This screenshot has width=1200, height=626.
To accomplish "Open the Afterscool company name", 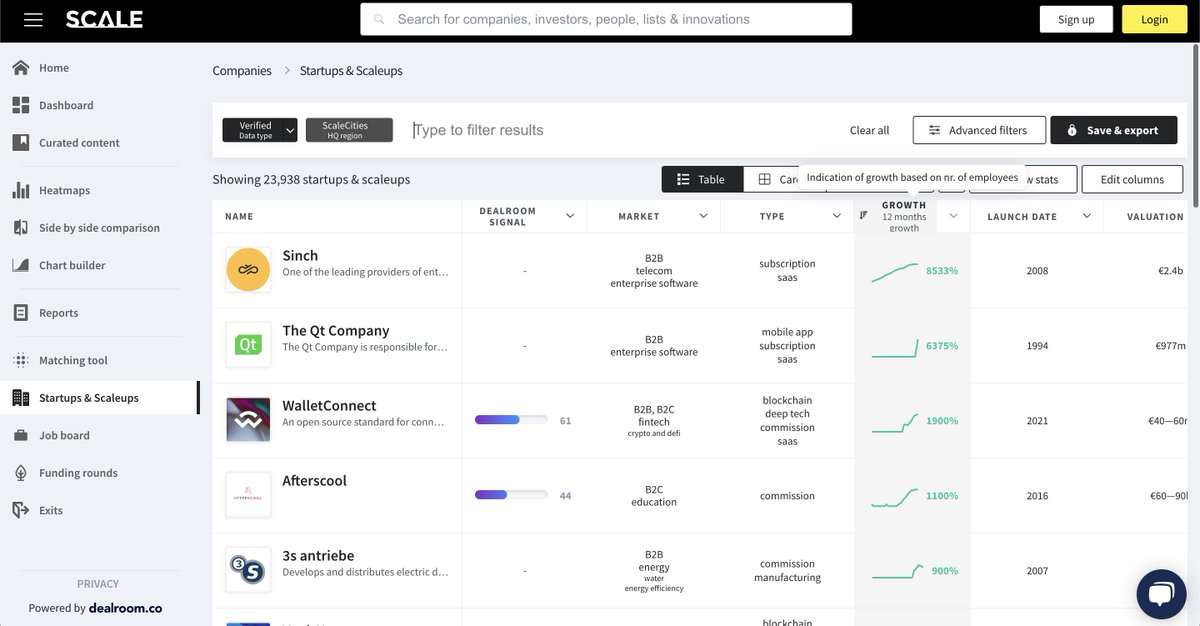I will 314,481.
